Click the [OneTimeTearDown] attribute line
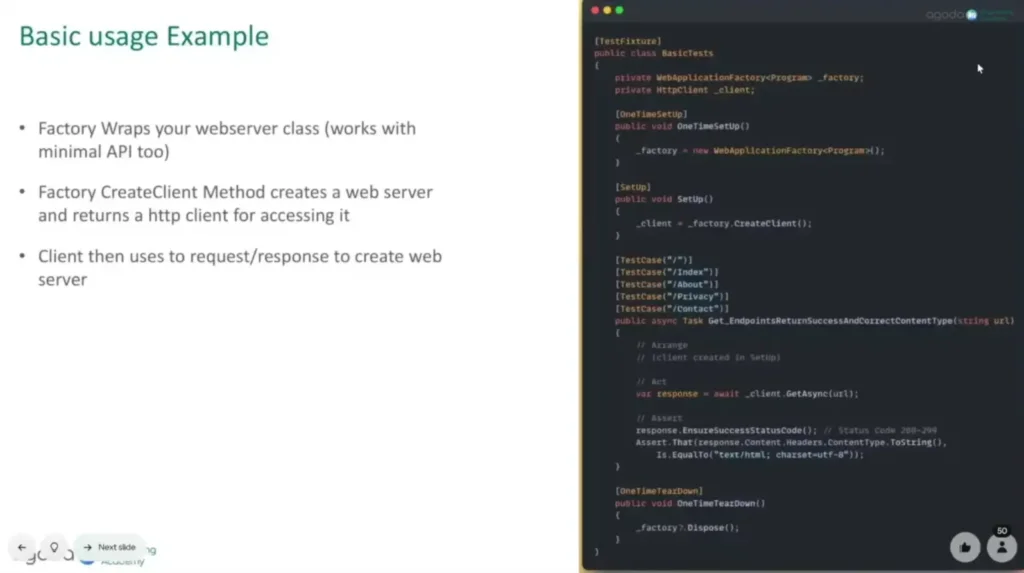 [x=658, y=491]
